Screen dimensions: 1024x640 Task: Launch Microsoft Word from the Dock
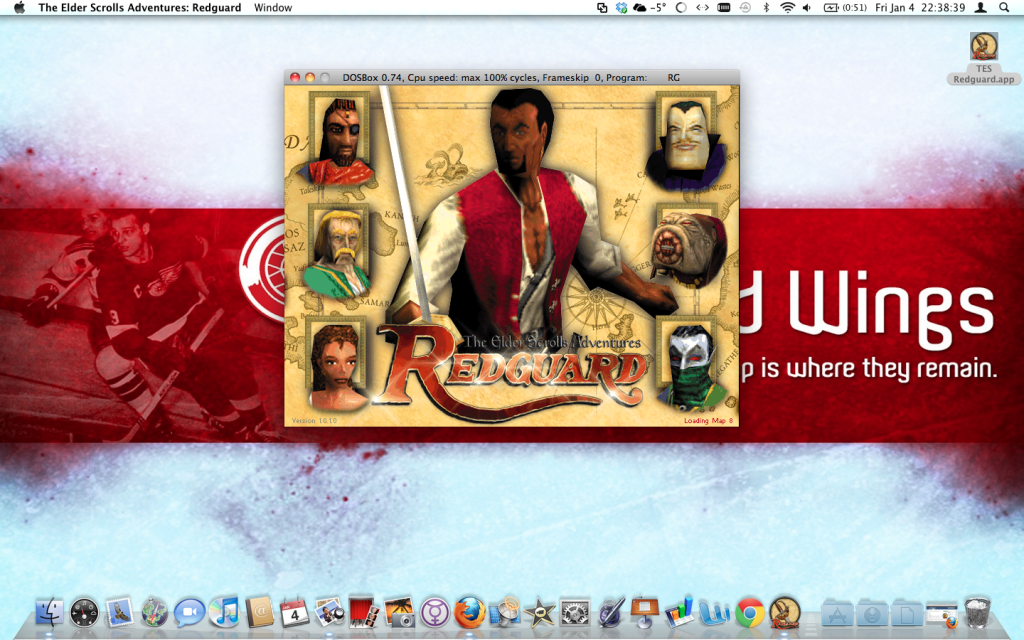pyautogui.click(x=715, y=613)
